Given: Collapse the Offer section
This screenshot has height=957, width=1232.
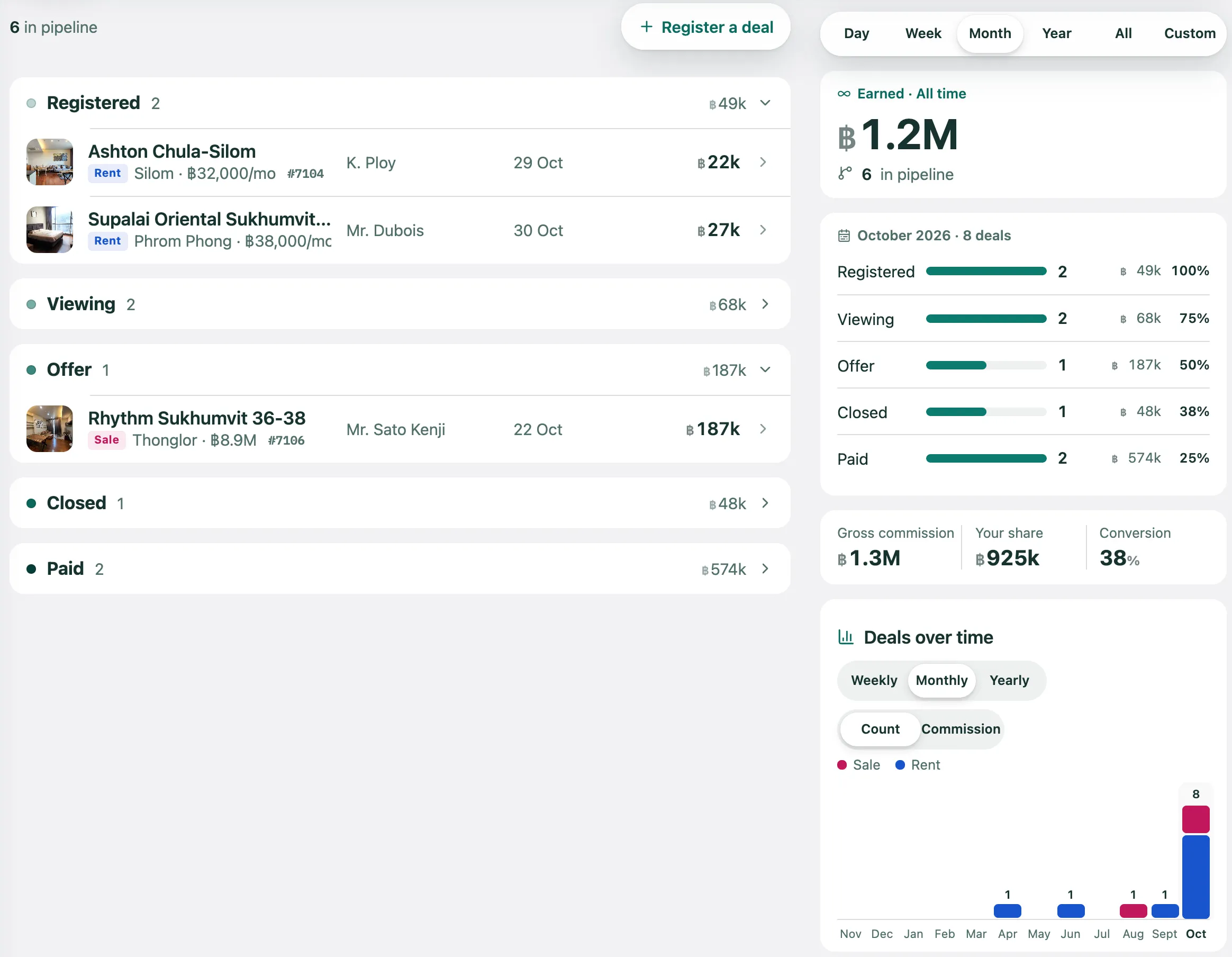Looking at the screenshot, I should pyautogui.click(x=765, y=370).
